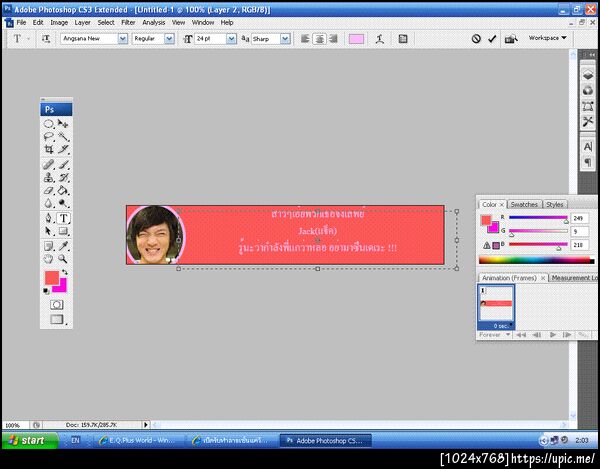Play the animation
Viewport: 600px width, 469px height.
[553, 335]
